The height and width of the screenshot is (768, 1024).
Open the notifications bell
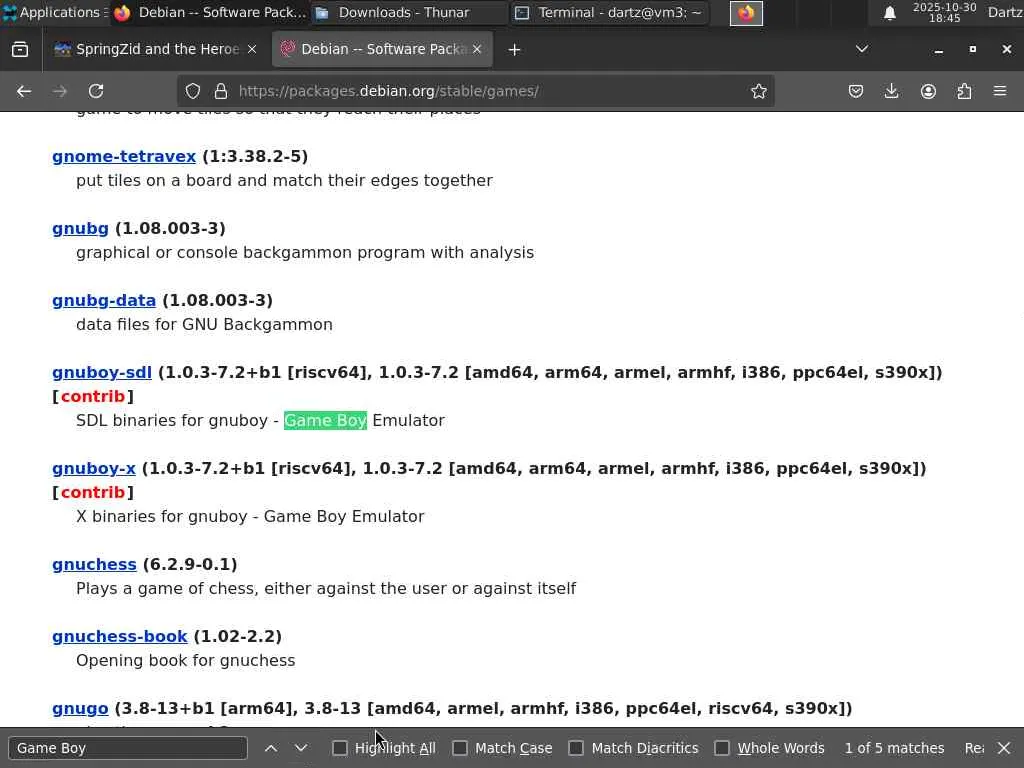(x=889, y=13)
